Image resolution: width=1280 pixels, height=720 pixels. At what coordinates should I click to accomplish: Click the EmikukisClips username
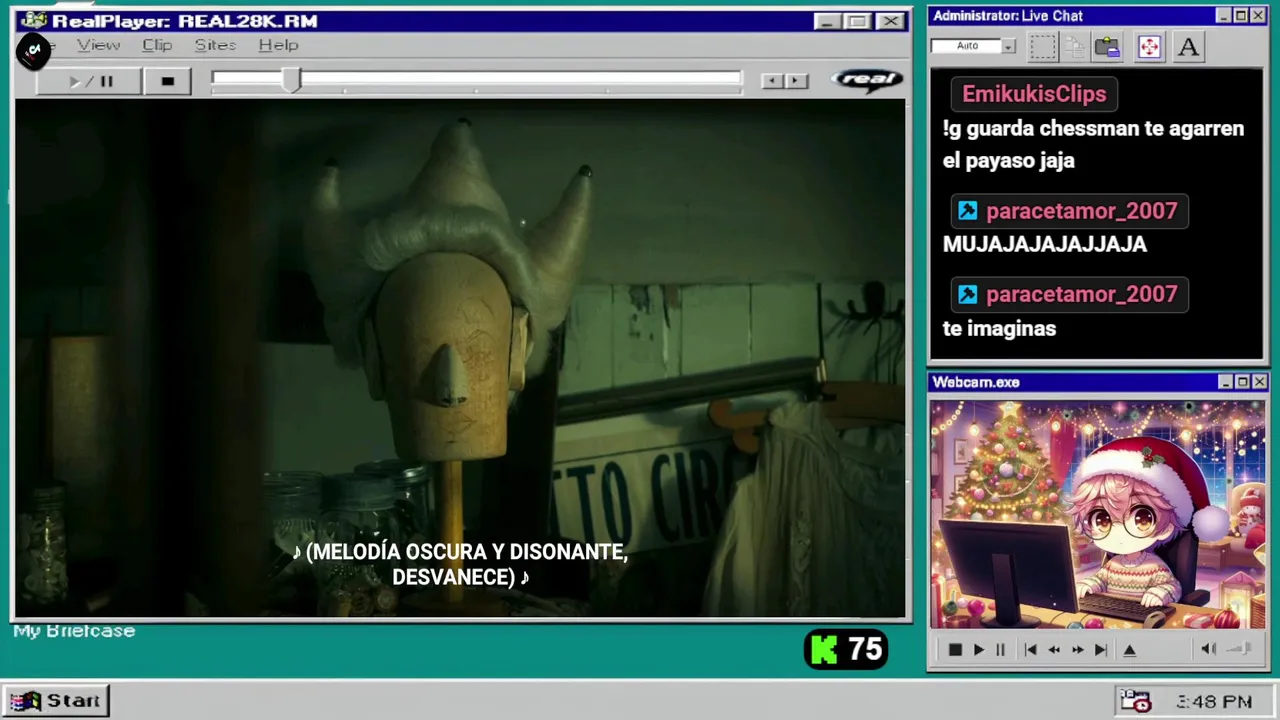pos(1034,94)
